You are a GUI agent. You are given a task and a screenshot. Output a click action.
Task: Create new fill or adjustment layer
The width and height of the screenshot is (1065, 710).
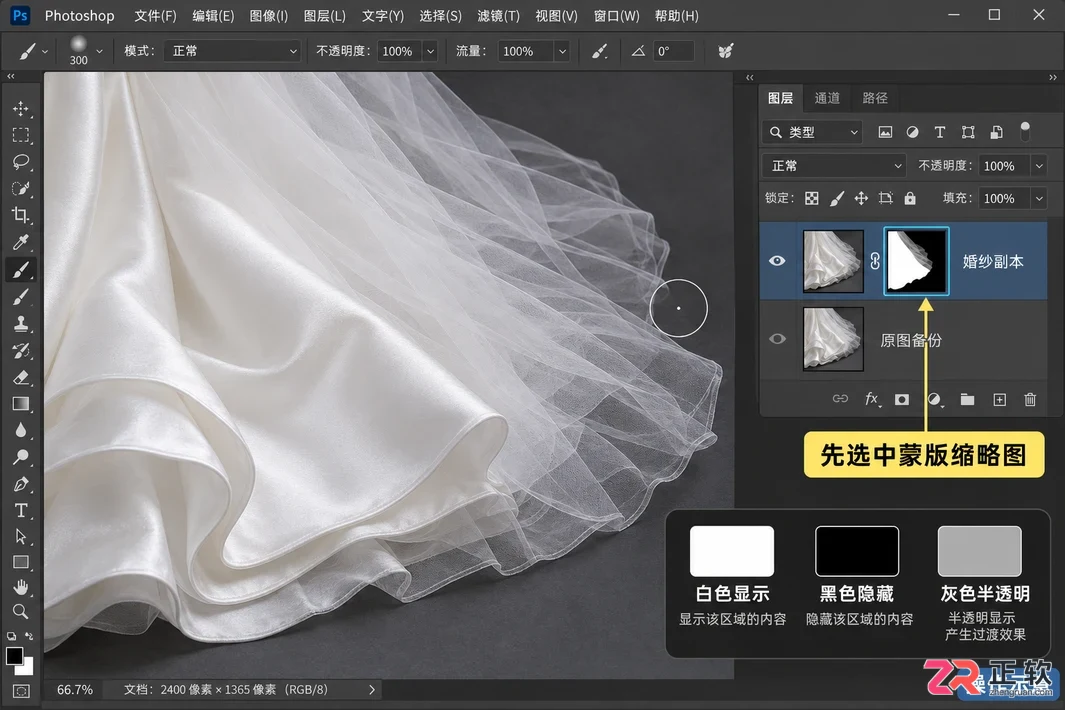(x=935, y=400)
